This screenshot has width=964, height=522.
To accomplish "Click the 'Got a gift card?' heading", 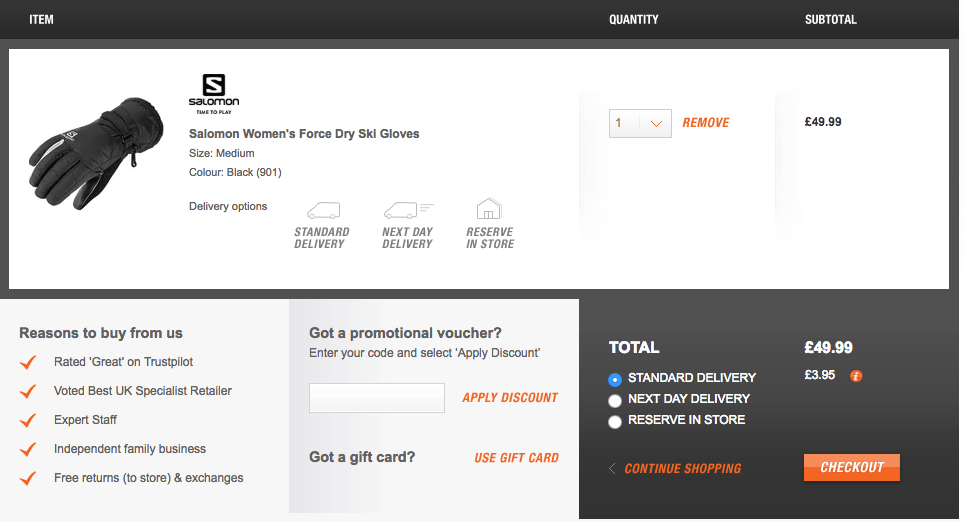I will (362, 457).
